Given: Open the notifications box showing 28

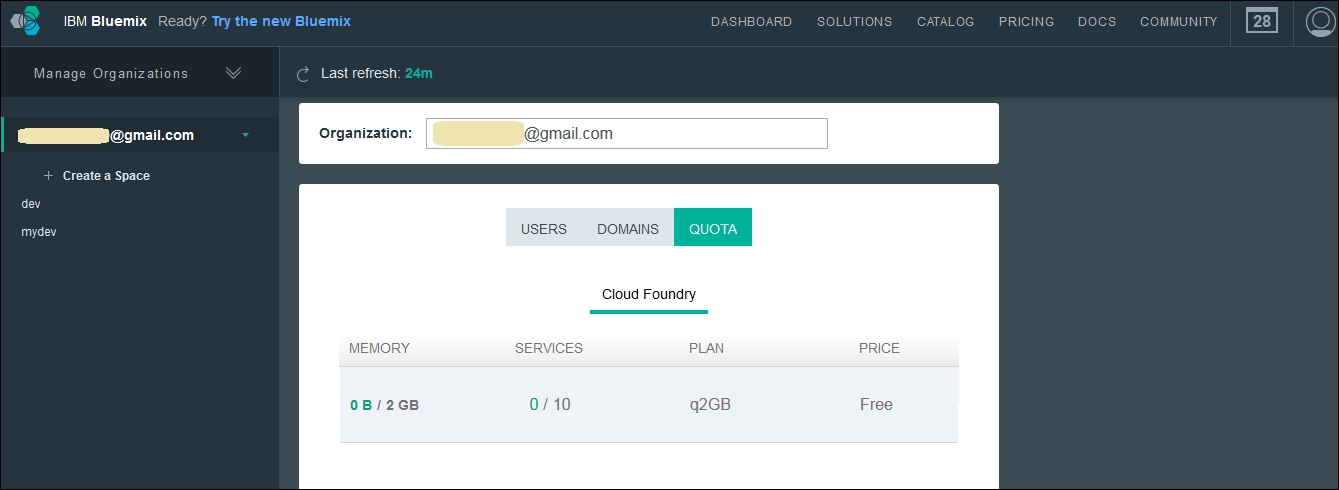Looking at the screenshot, I should point(1262,21).
